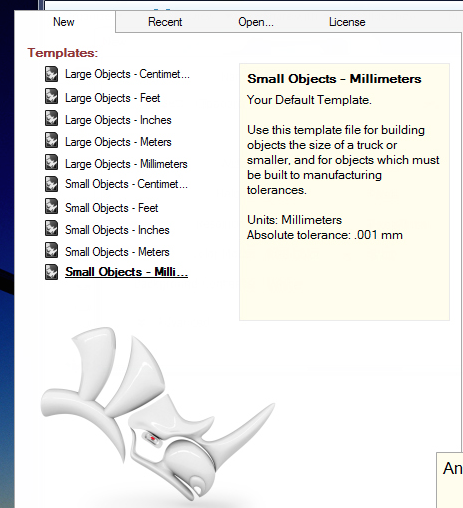Switch to the New tab
Image resolution: width=463 pixels, height=508 pixels.
pyautogui.click(x=64, y=22)
